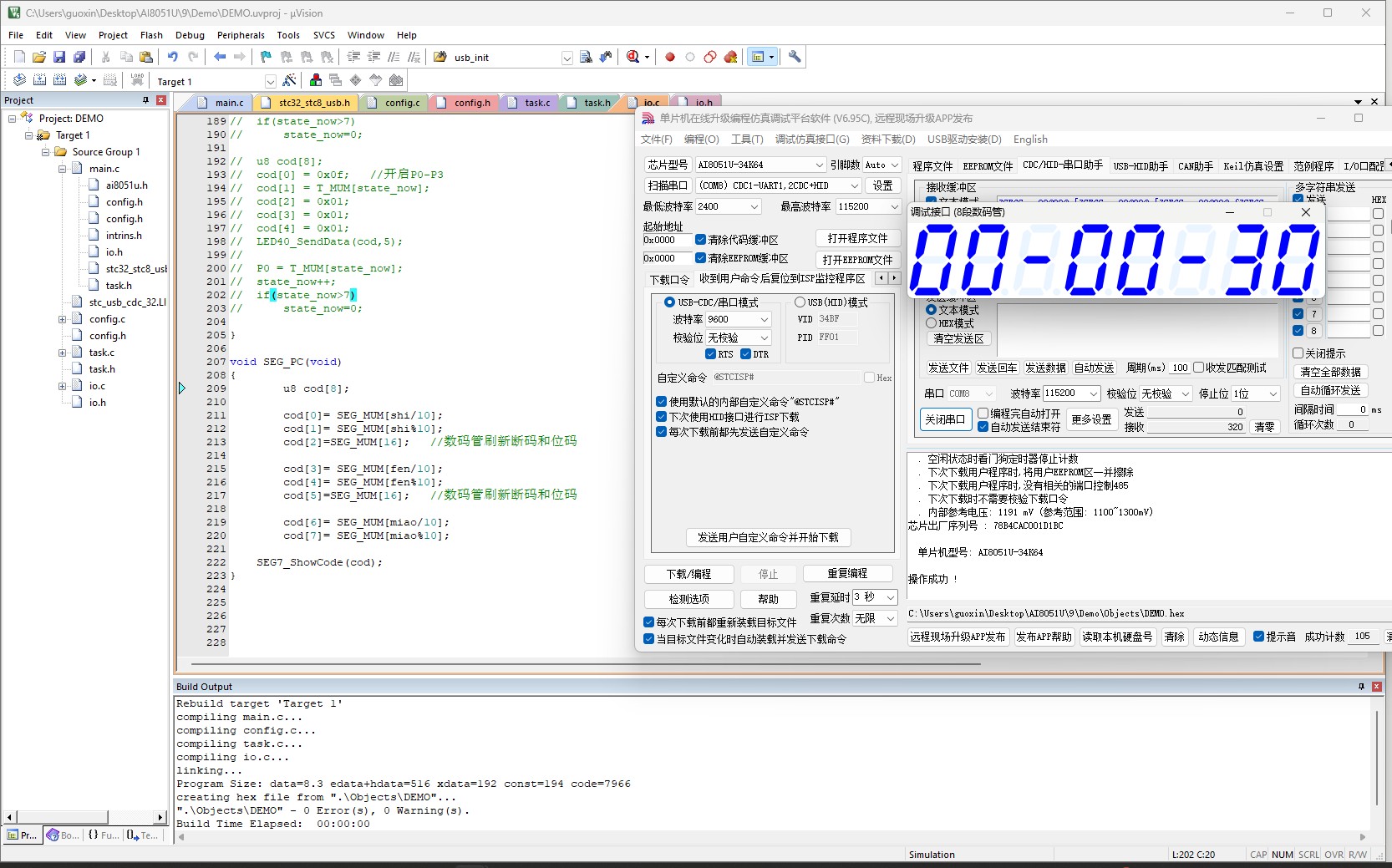Click the Cut (scissors) icon

click(106, 57)
